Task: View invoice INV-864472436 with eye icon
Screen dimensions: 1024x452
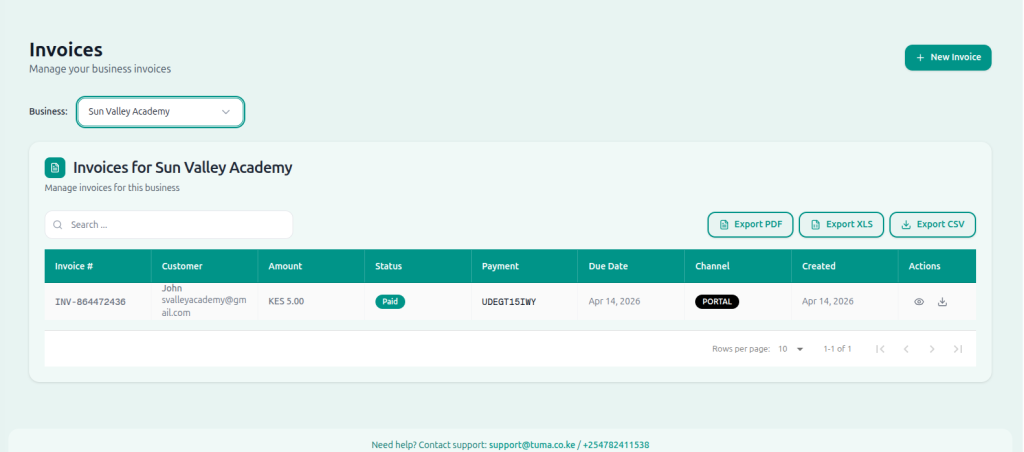Action: (919, 302)
